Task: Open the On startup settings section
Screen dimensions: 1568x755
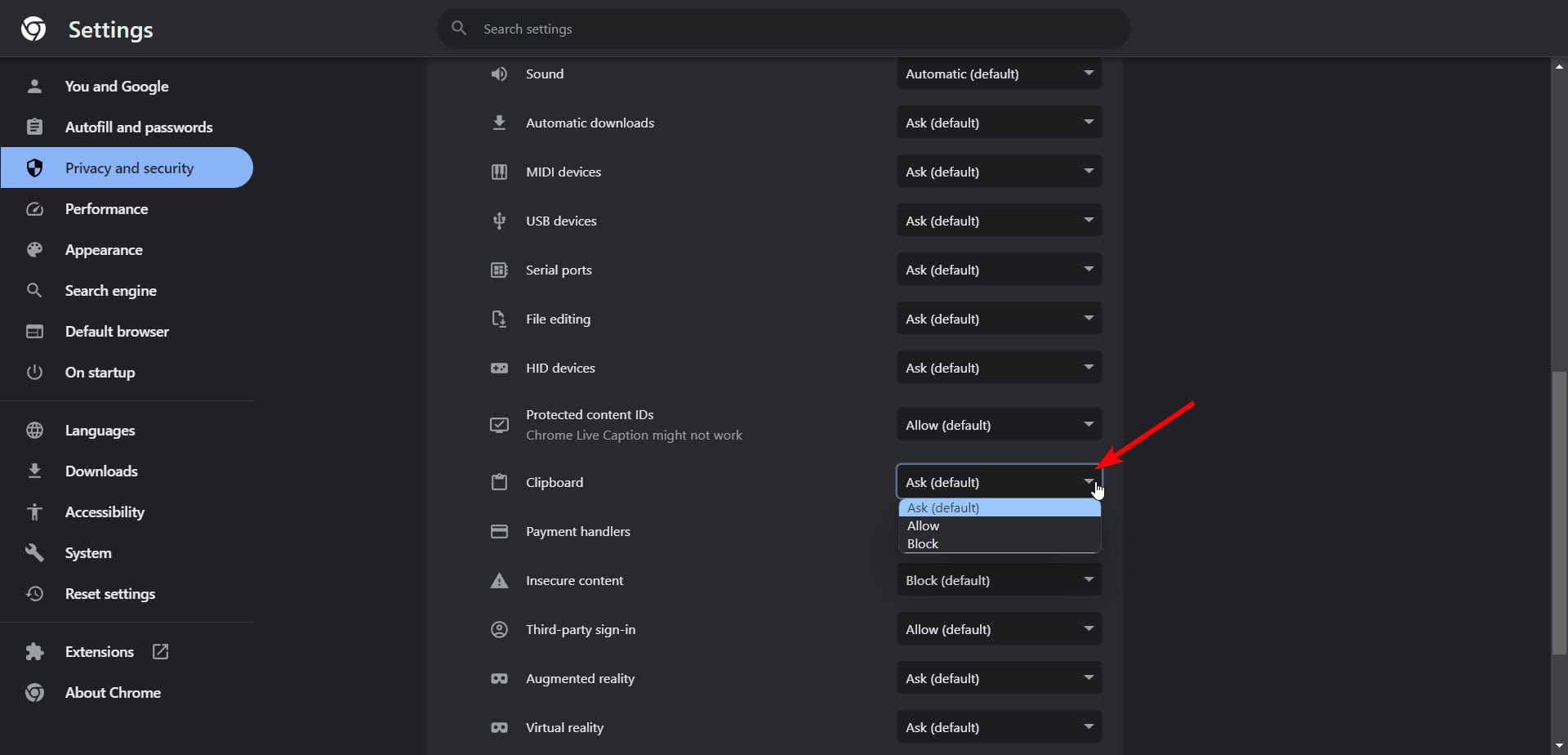Action: point(100,372)
